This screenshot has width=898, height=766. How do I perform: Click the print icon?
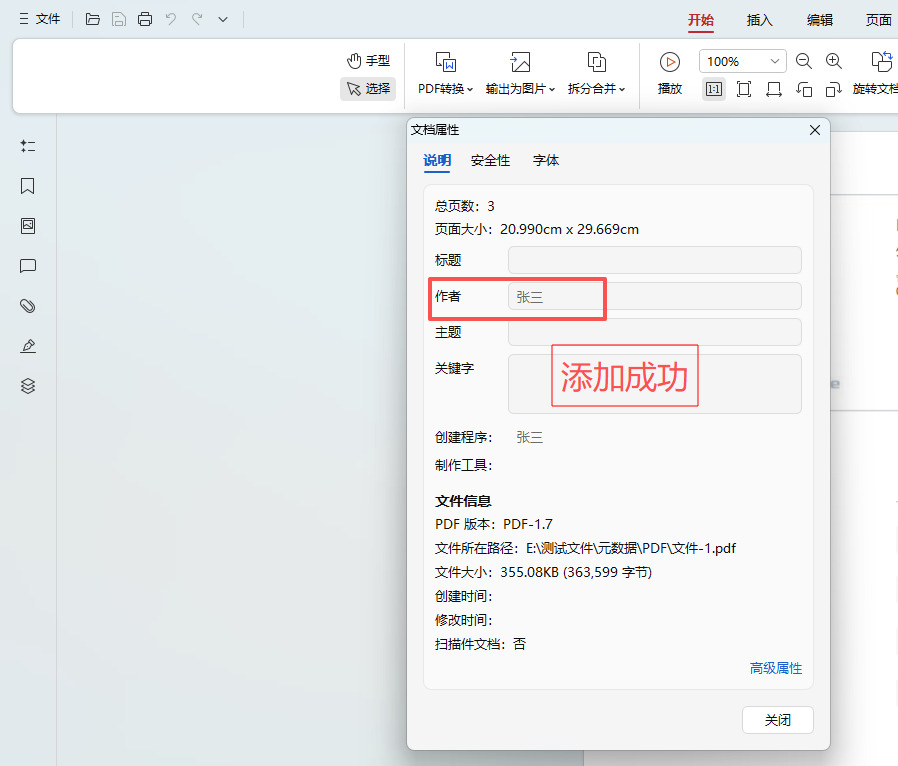pos(145,19)
